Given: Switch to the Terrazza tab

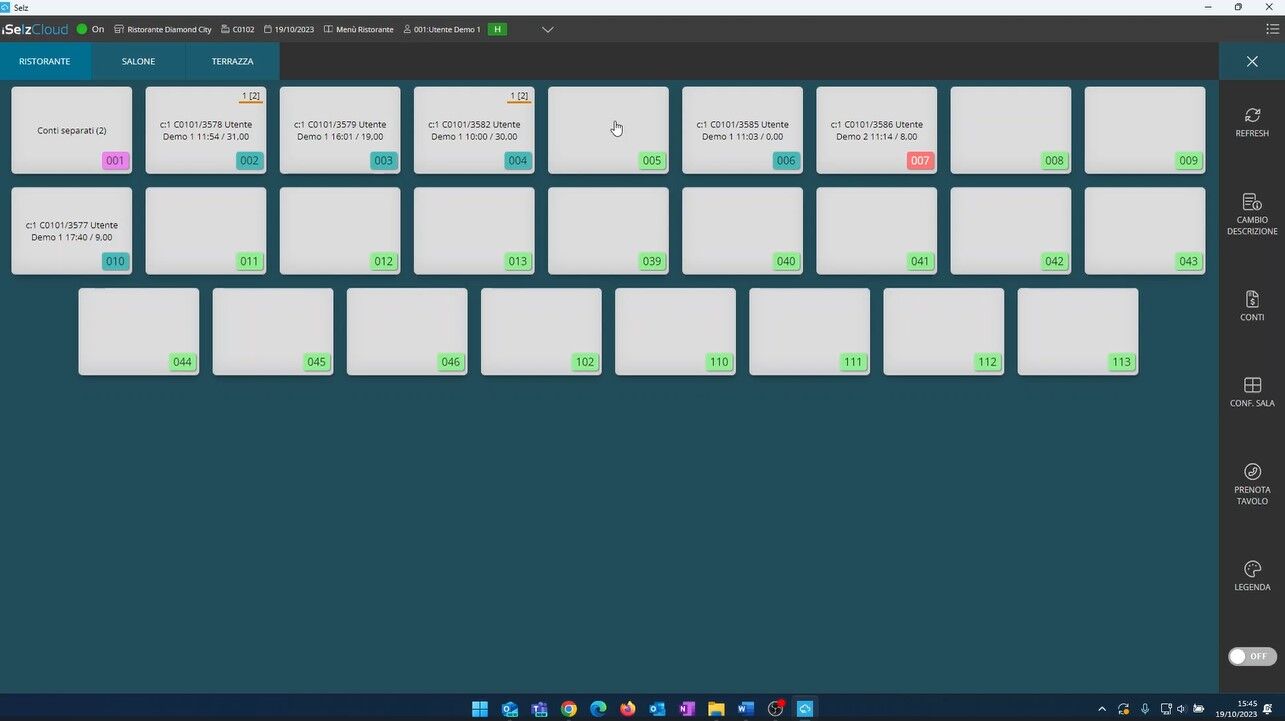Looking at the screenshot, I should (x=232, y=62).
